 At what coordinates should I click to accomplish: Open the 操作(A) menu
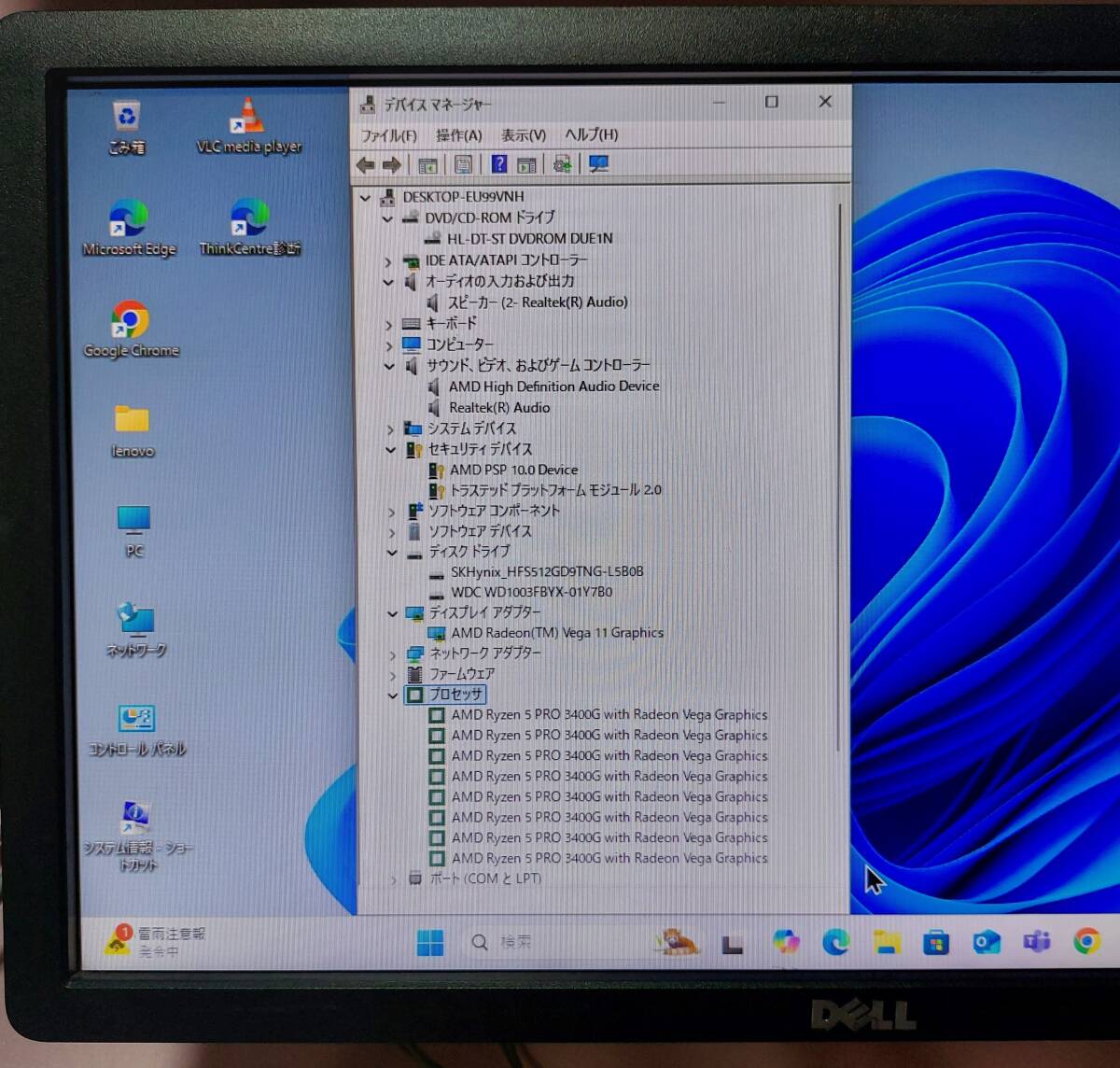(458, 135)
